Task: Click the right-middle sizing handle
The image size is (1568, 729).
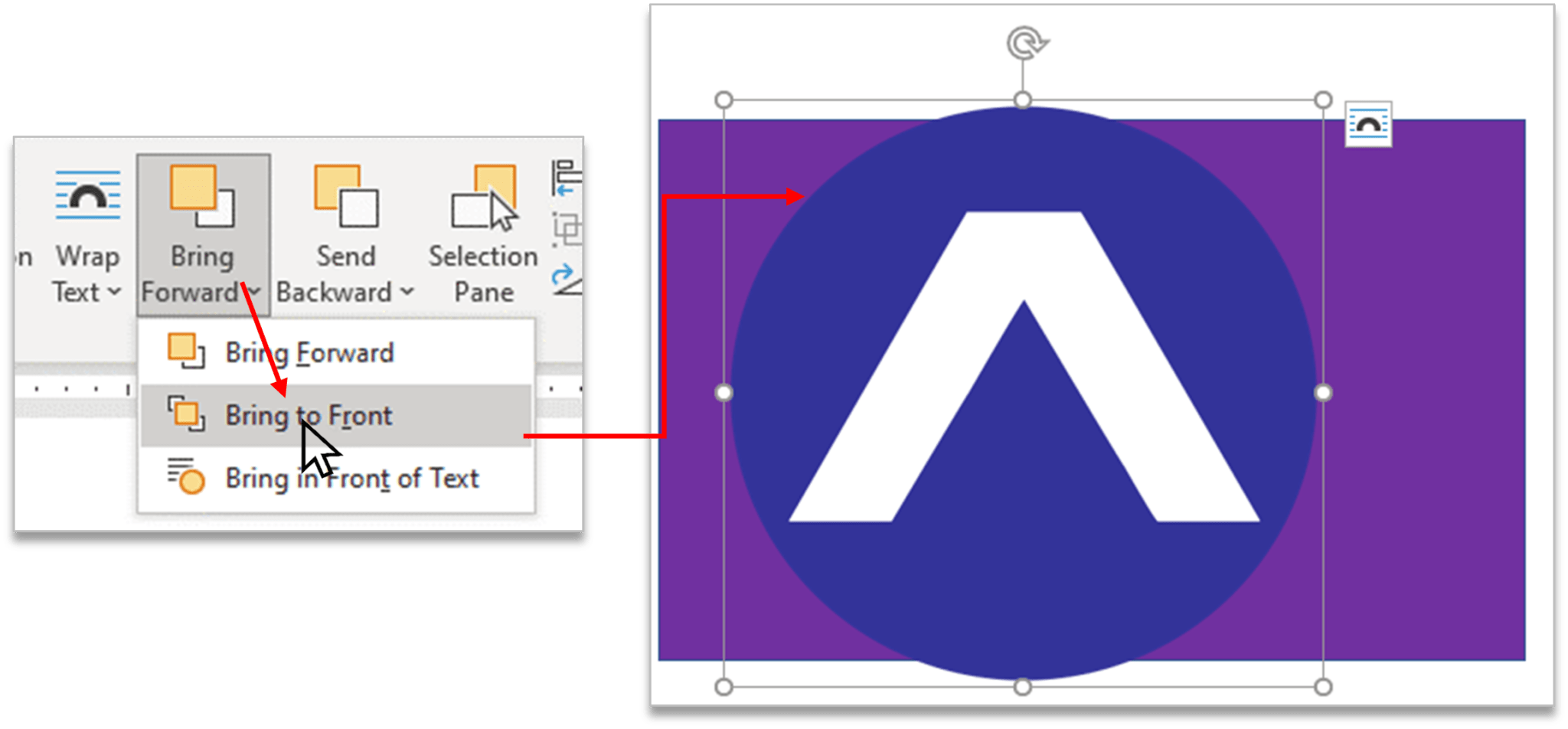Action: pyautogui.click(x=1321, y=393)
